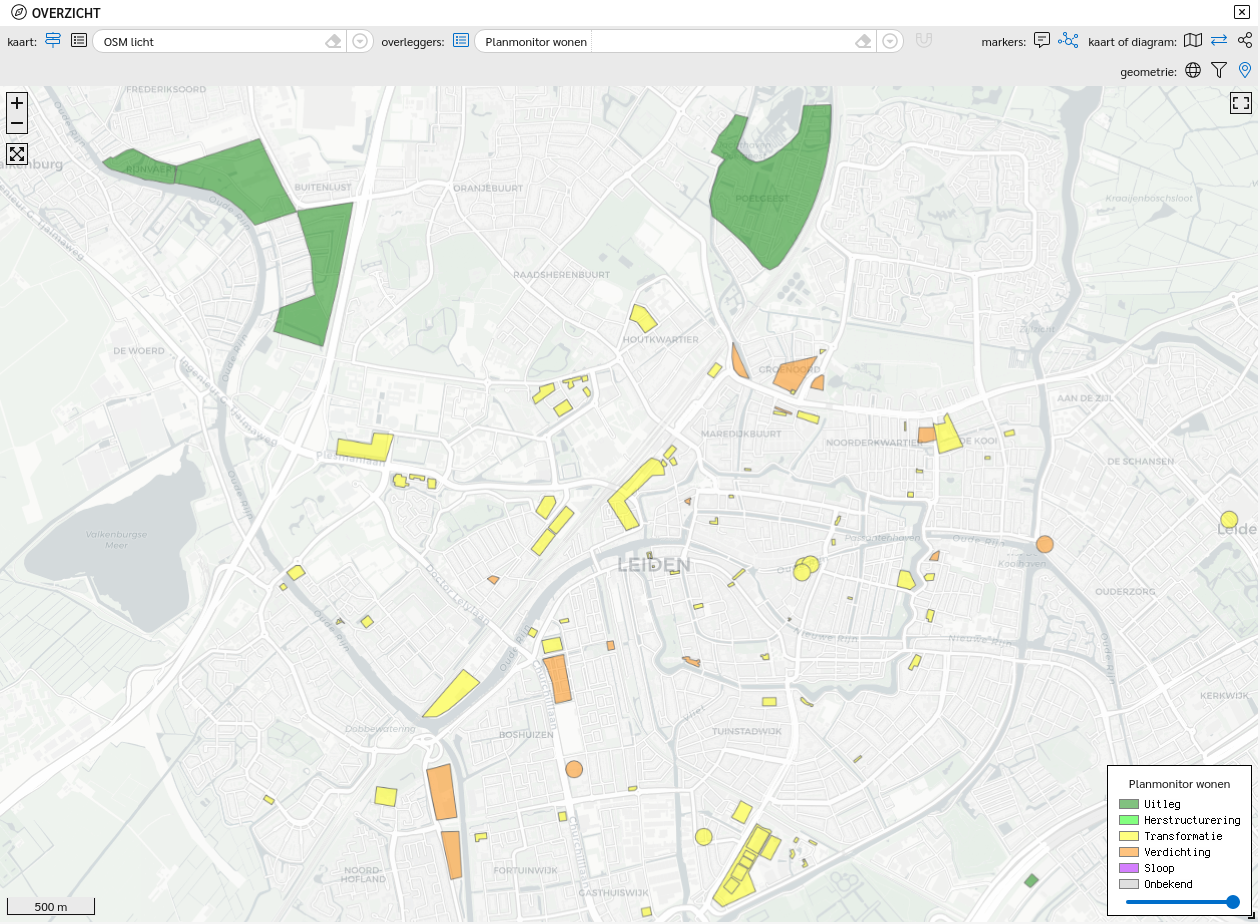This screenshot has width=1260, height=924.
Task: Fit map to extent icon
Action: (17, 154)
